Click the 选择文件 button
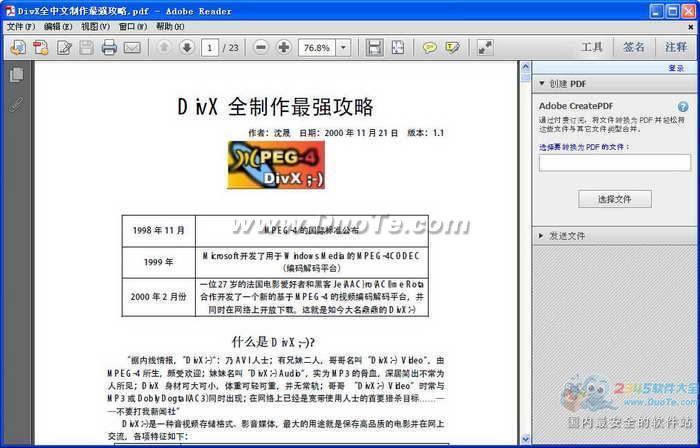The image size is (700, 448). pos(615,199)
